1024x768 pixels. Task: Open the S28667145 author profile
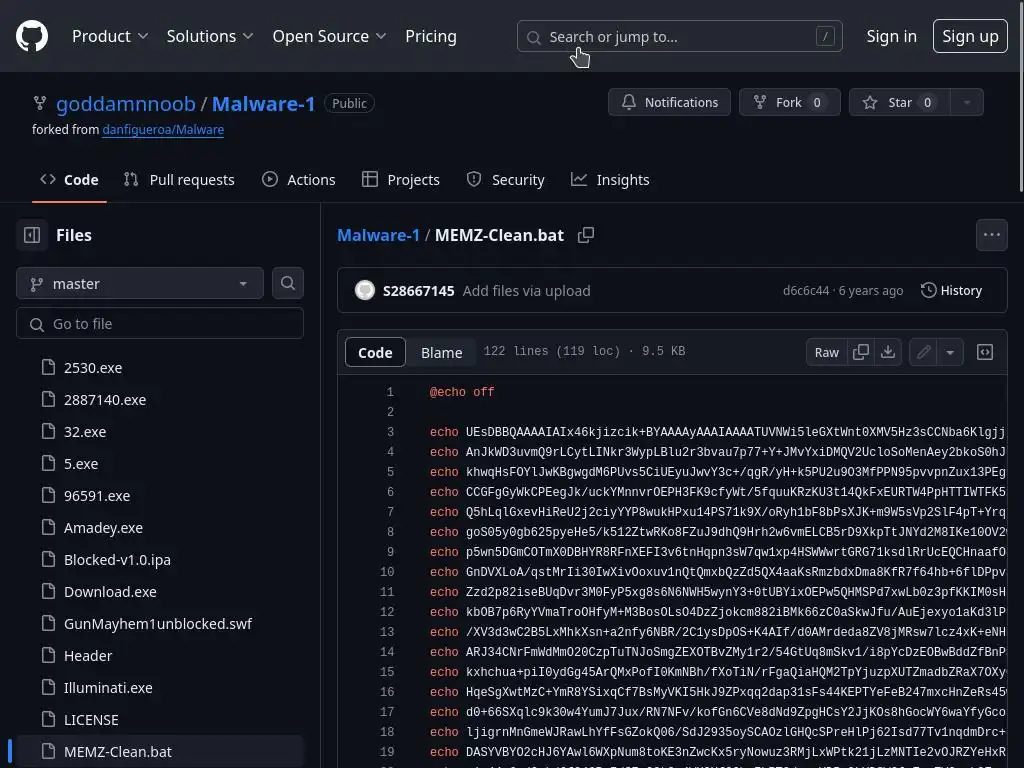click(419, 291)
